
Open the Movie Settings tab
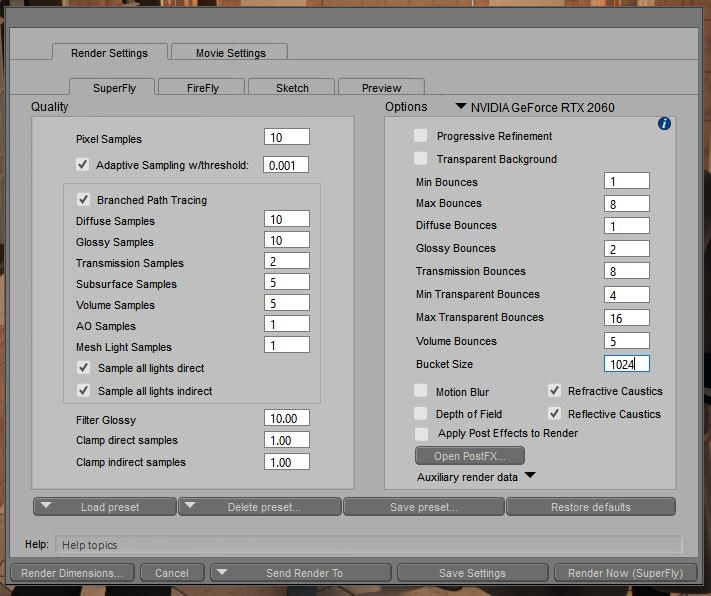point(230,53)
